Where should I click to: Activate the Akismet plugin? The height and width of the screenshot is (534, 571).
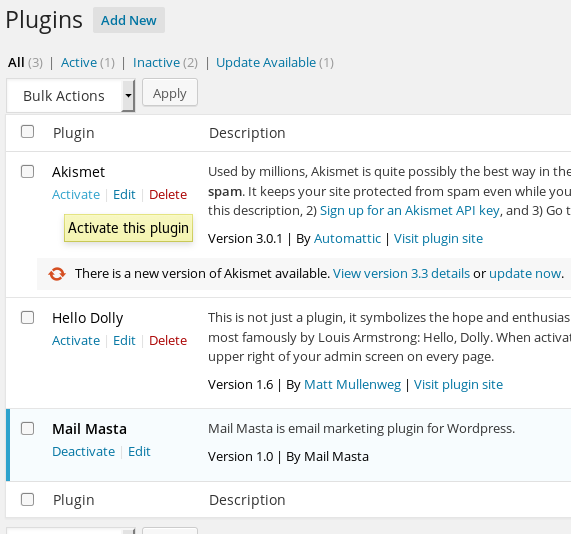click(76, 195)
